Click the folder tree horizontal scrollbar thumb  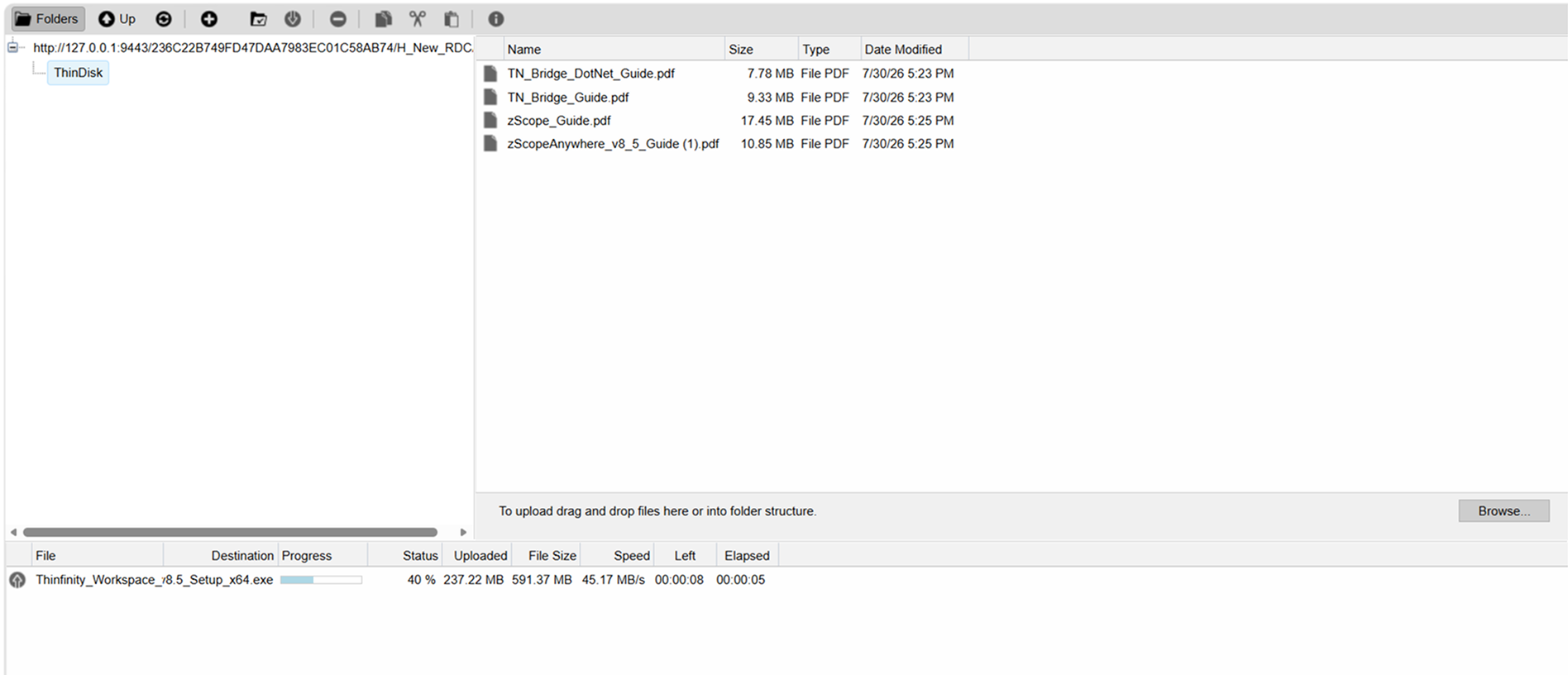(x=230, y=532)
